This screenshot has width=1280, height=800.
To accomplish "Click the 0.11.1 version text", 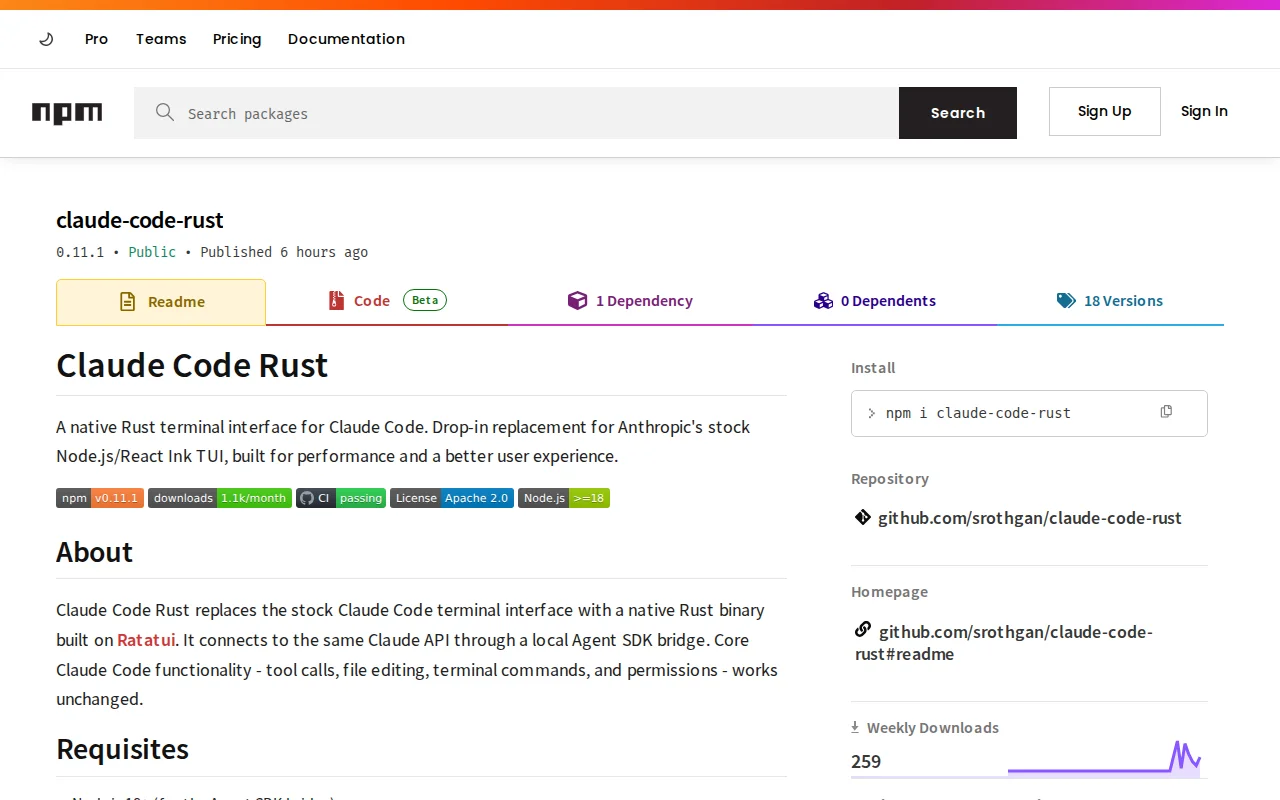I will (x=80, y=252).
